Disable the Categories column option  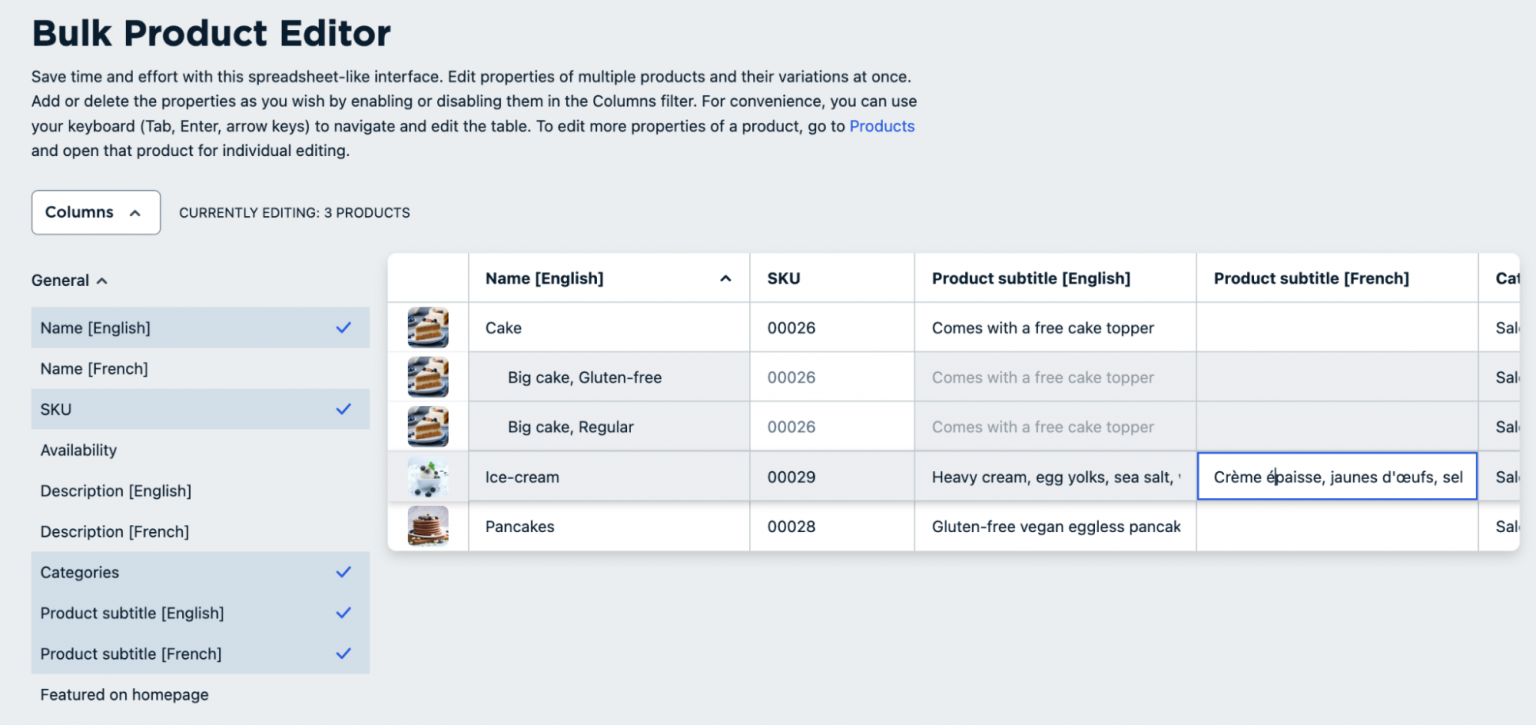[343, 572]
